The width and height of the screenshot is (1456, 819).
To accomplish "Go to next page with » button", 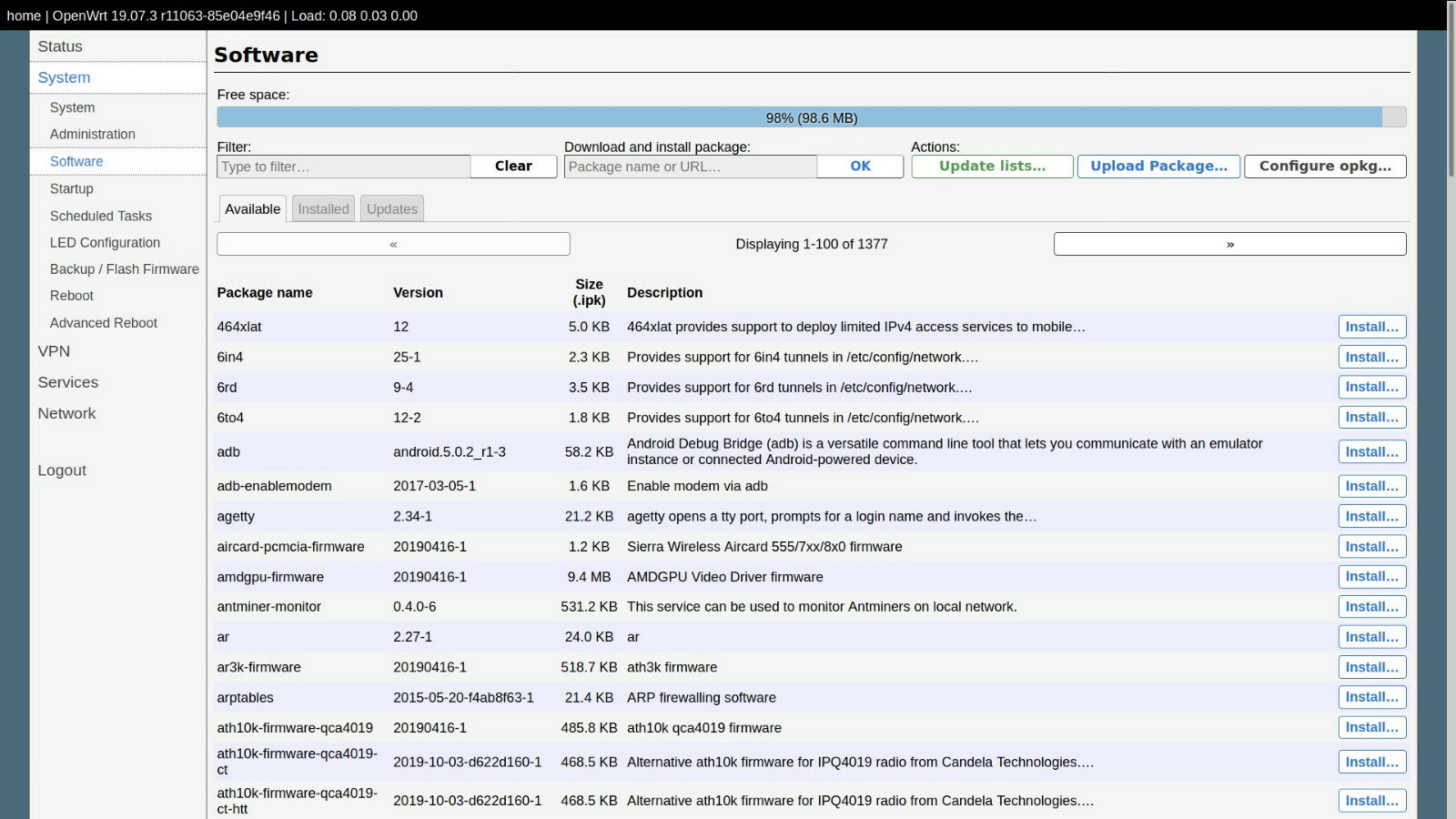I will [1229, 244].
